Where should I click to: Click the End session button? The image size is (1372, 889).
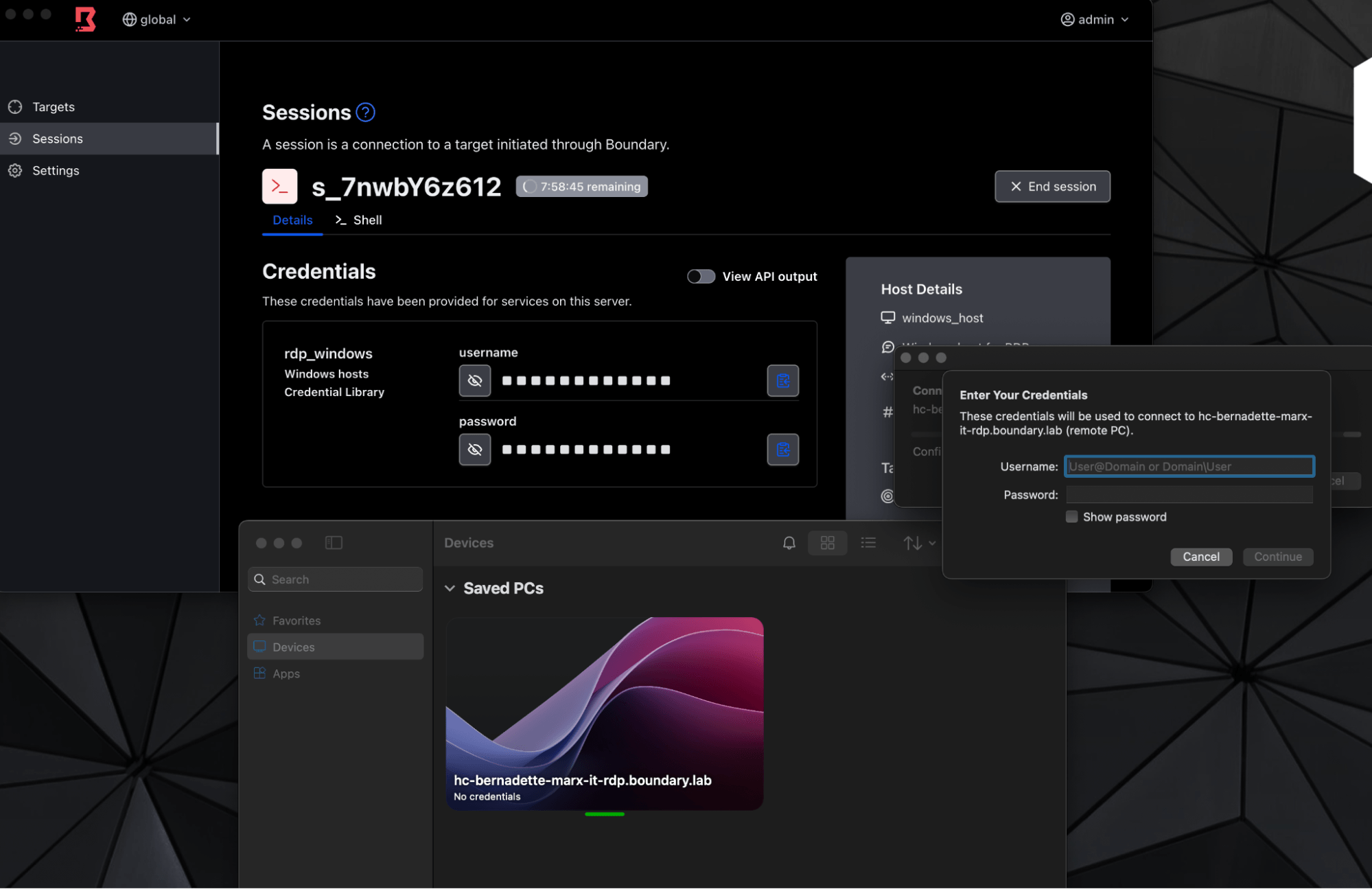1052,187
